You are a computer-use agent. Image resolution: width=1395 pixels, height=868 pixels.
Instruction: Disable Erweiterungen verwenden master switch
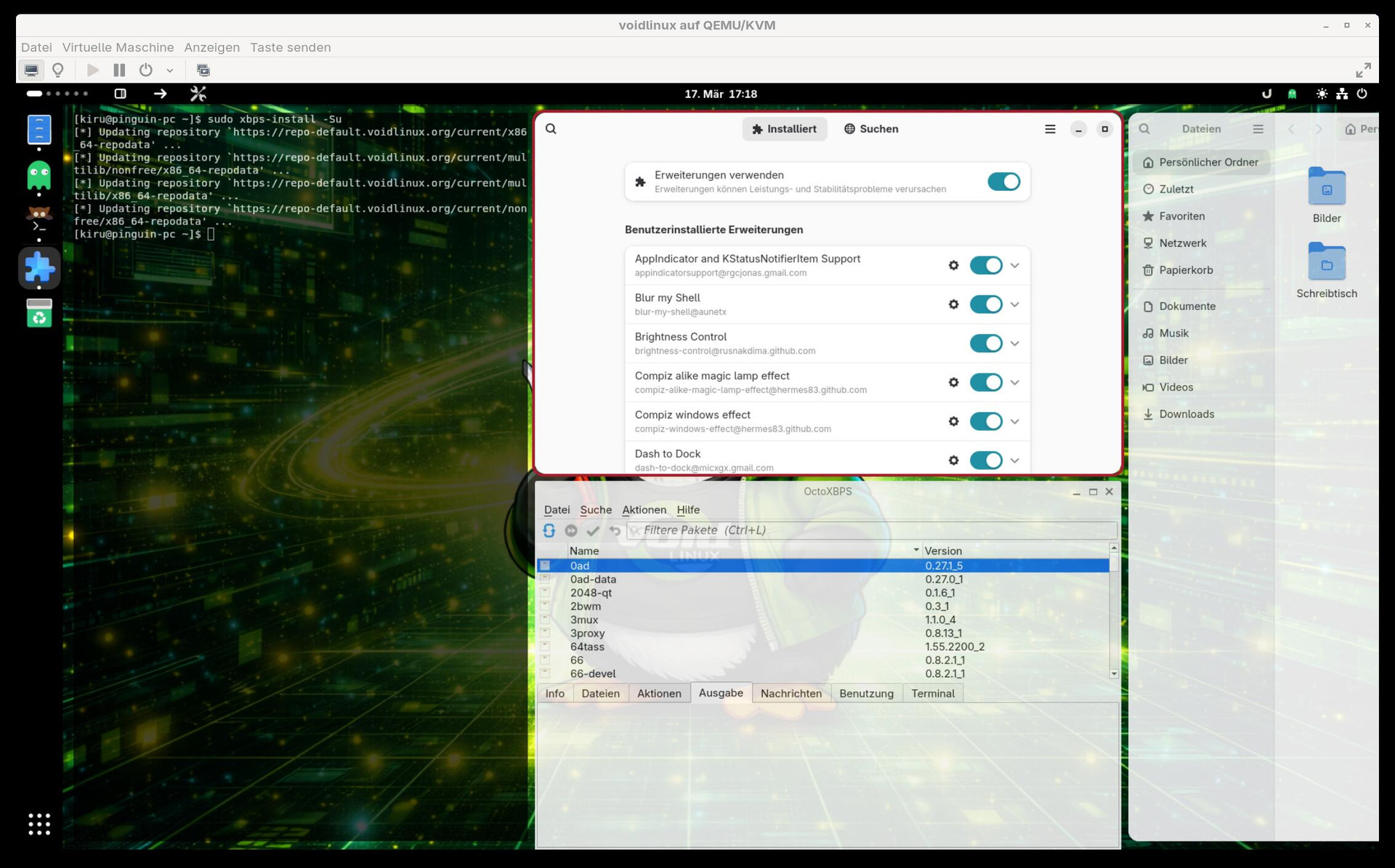coord(1003,182)
